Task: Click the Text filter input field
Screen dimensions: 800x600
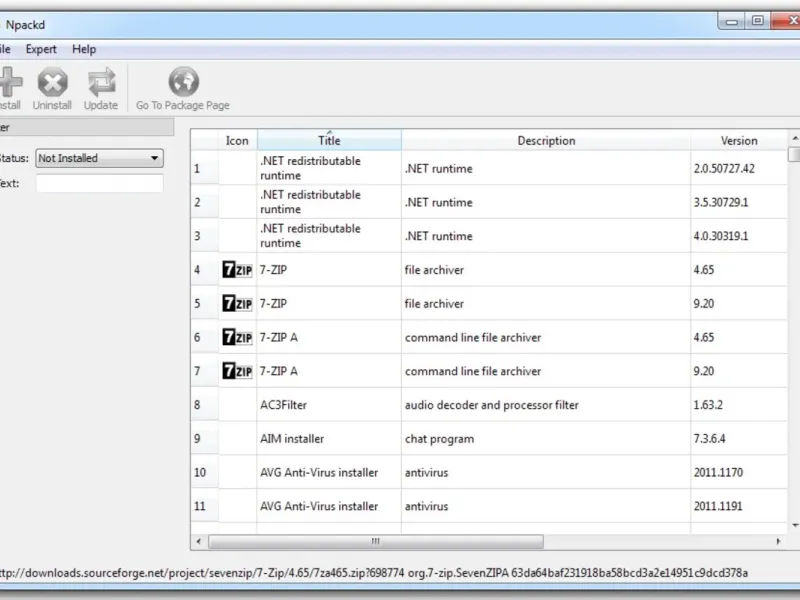Action: (99, 183)
